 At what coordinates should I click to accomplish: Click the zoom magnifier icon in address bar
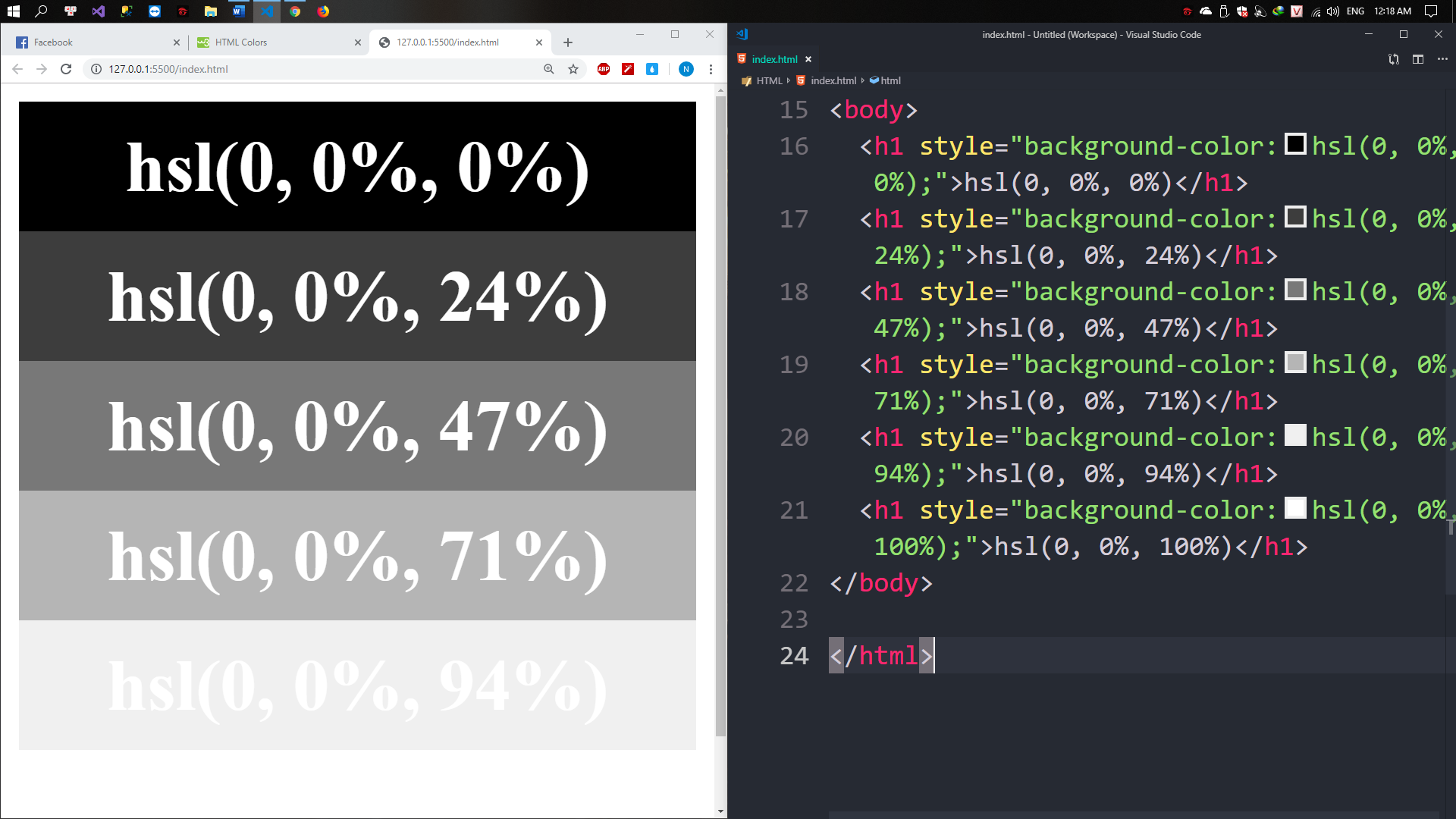(549, 69)
